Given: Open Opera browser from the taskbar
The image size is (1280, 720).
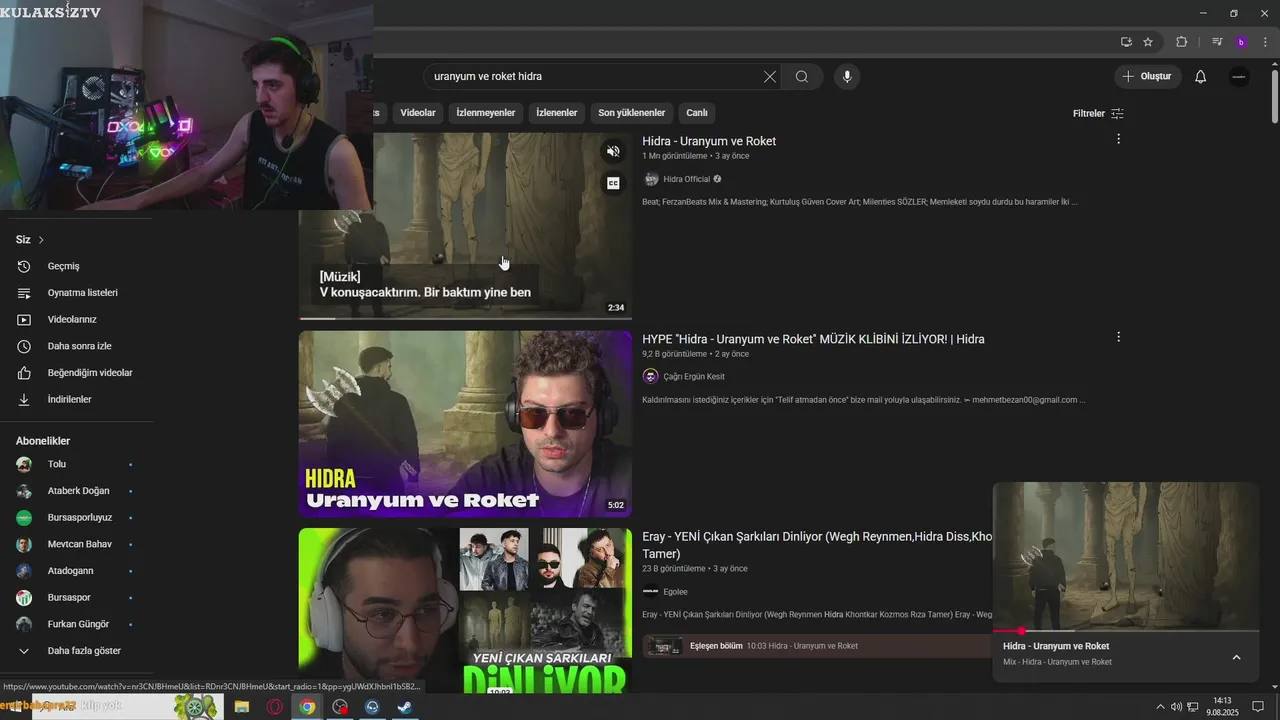Looking at the screenshot, I should click(274, 707).
